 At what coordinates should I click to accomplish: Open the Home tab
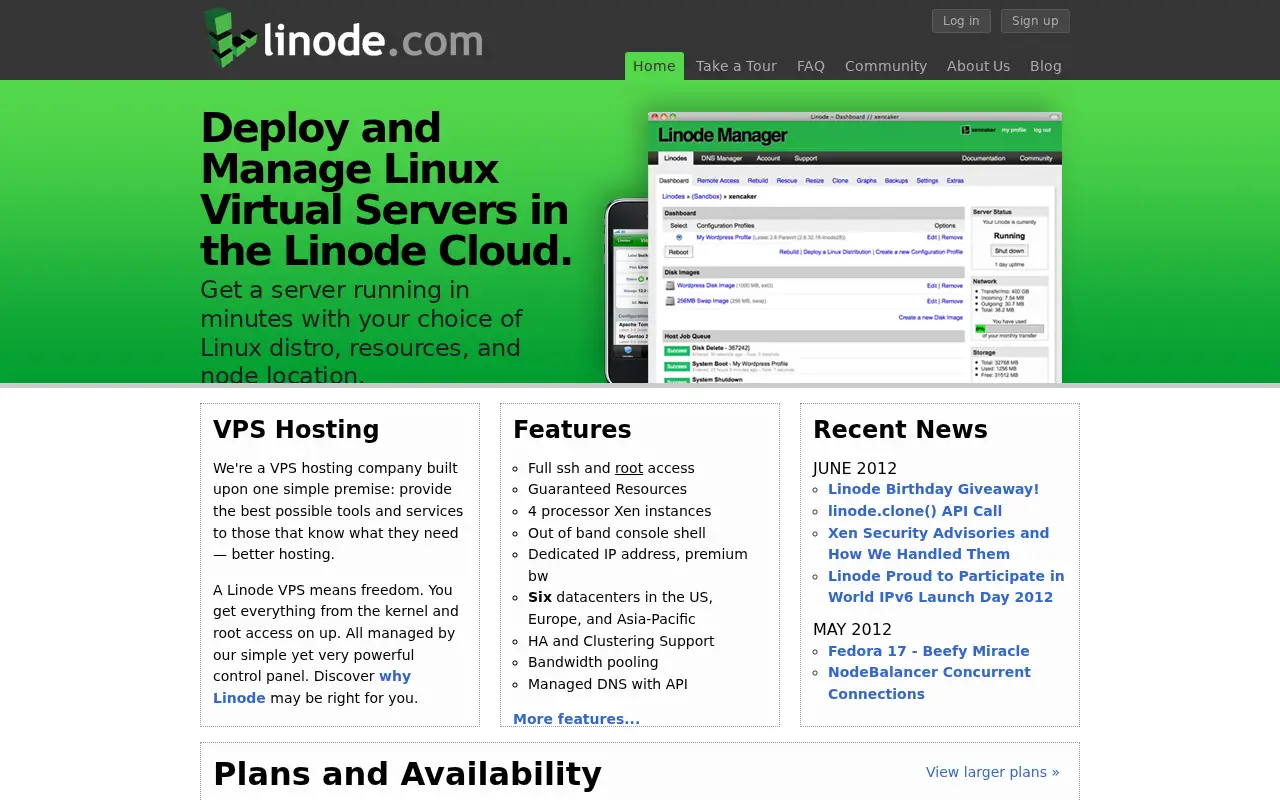coord(654,66)
